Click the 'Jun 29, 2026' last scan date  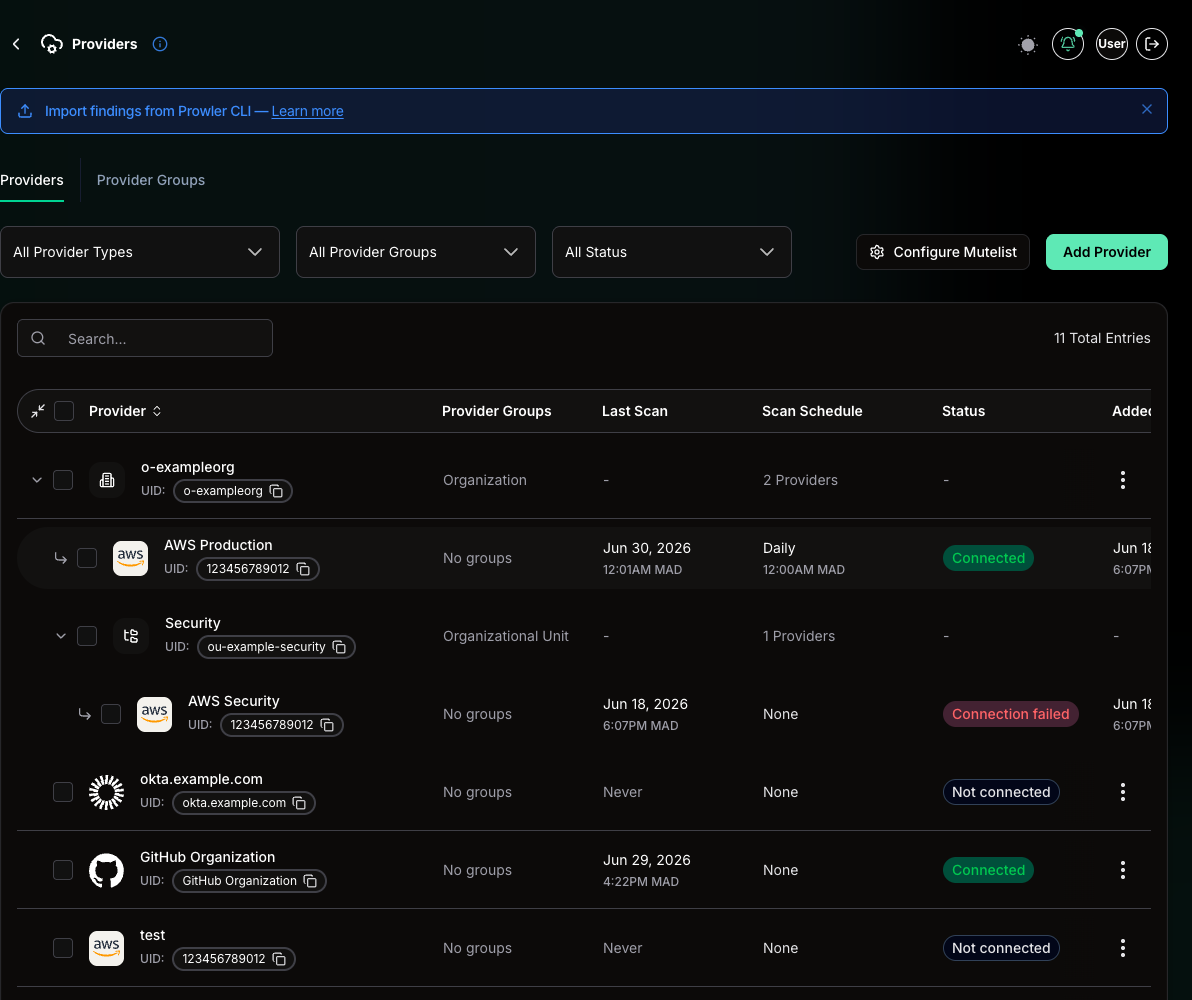[647, 860]
